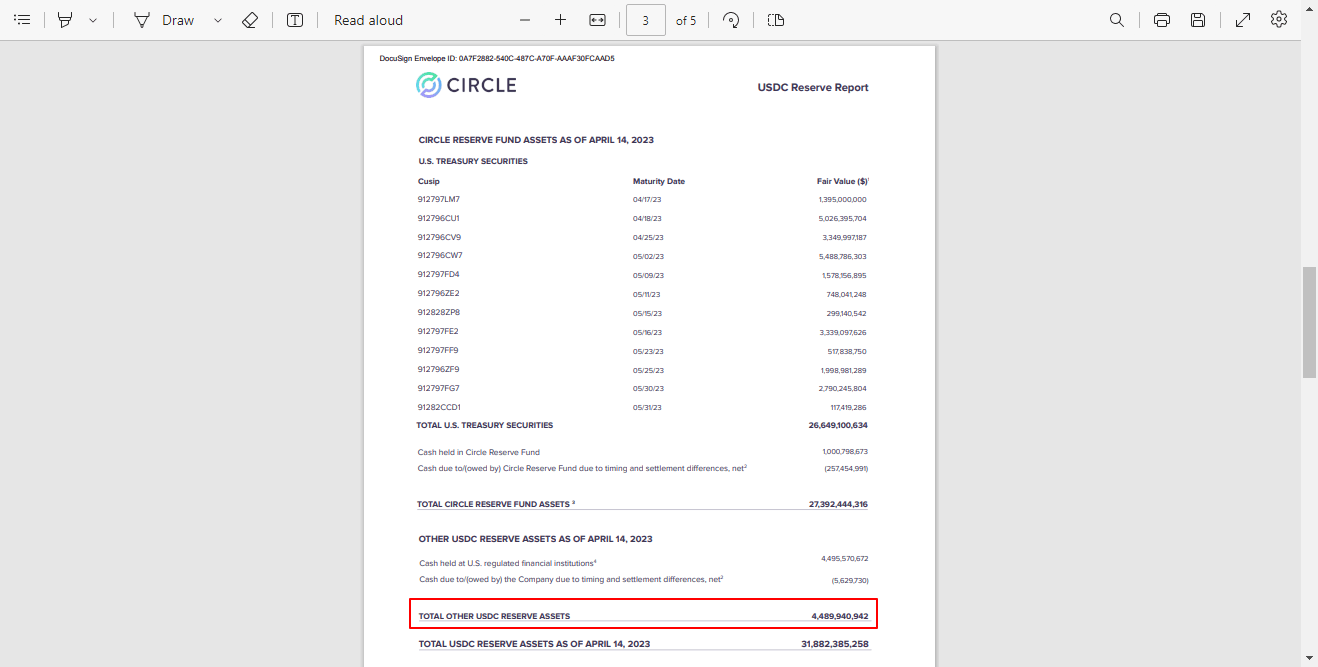Click the 'Fair Value ($)' column header
This screenshot has width=1318, height=667.
(843, 181)
